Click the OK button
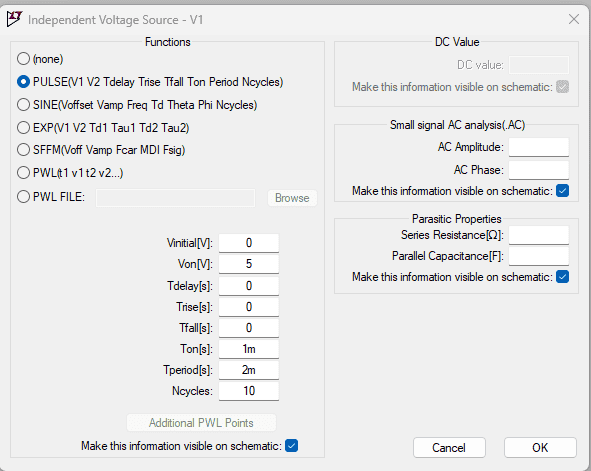591x471 pixels. (540, 448)
